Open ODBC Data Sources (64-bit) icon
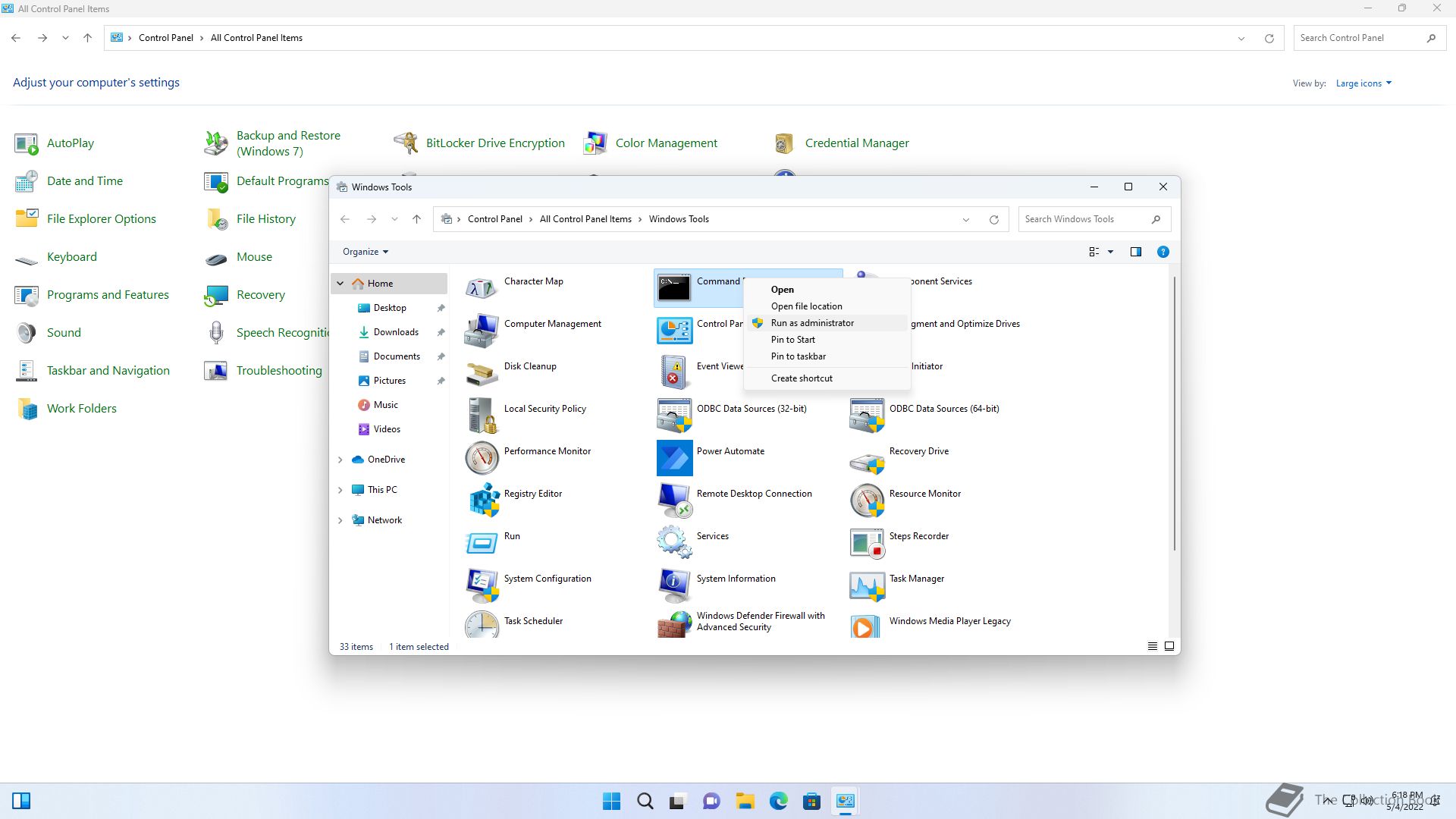This screenshot has width=1456, height=819. point(867,415)
